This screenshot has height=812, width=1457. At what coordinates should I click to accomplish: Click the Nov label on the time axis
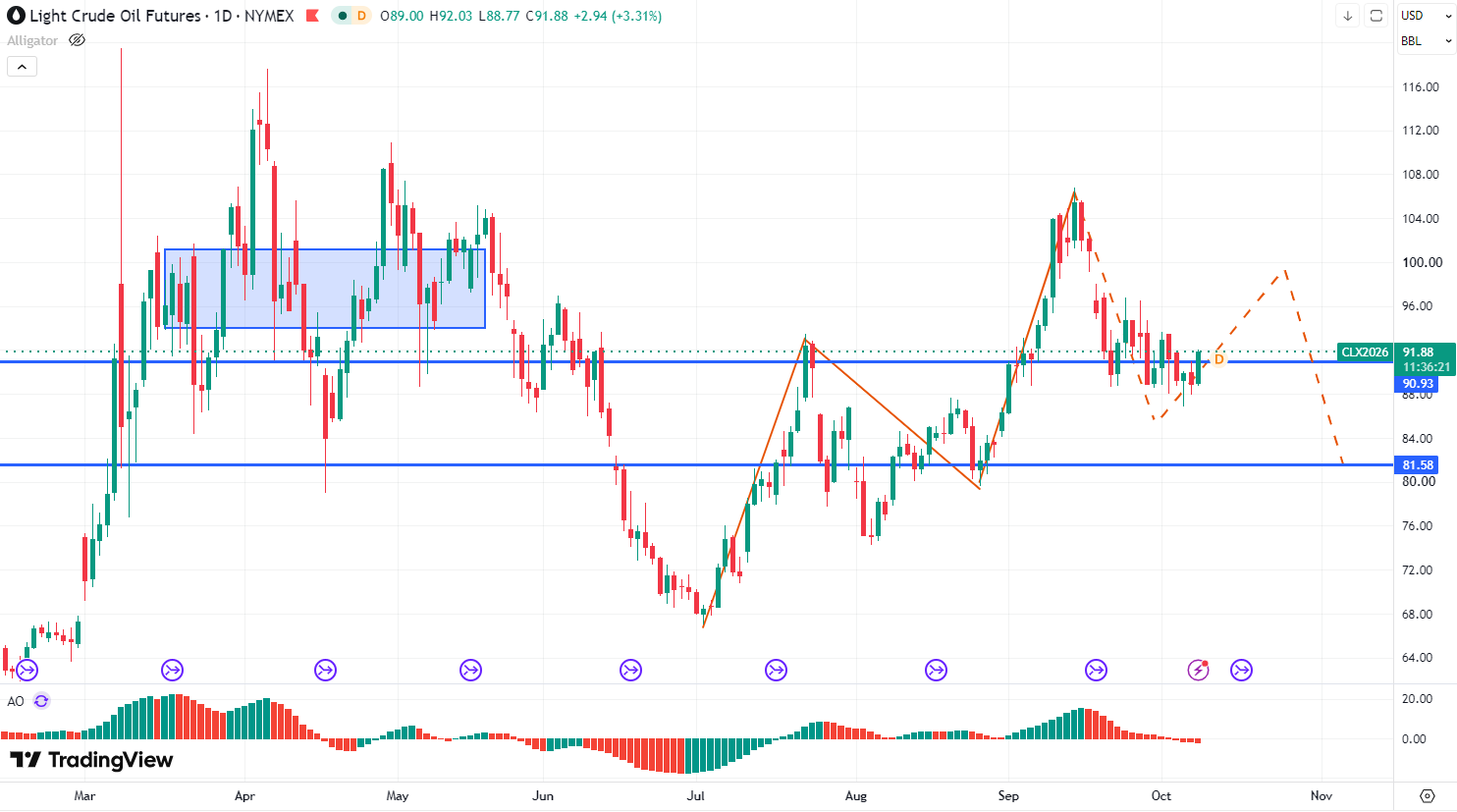click(1322, 796)
